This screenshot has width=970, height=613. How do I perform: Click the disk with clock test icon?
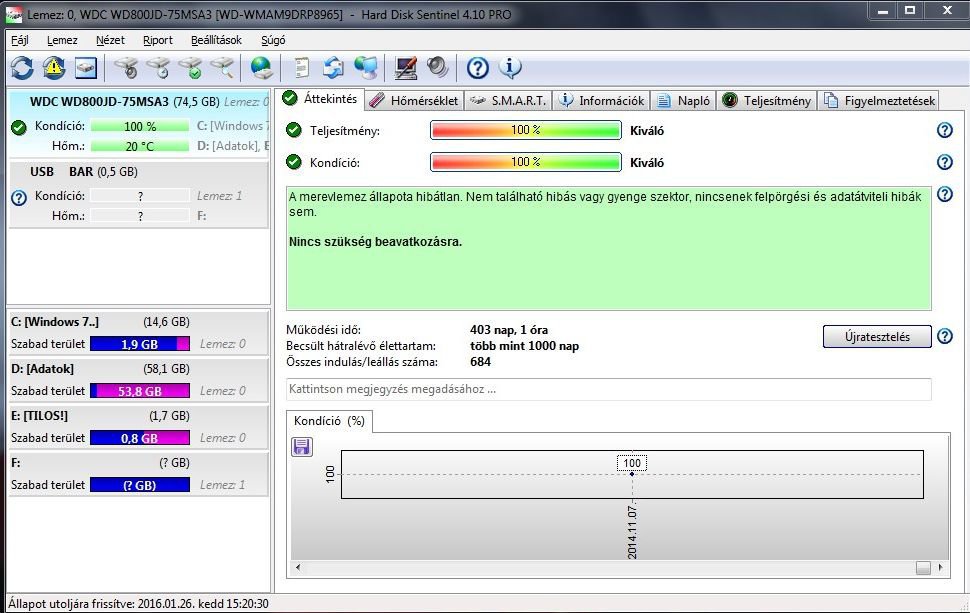(x=159, y=67)
